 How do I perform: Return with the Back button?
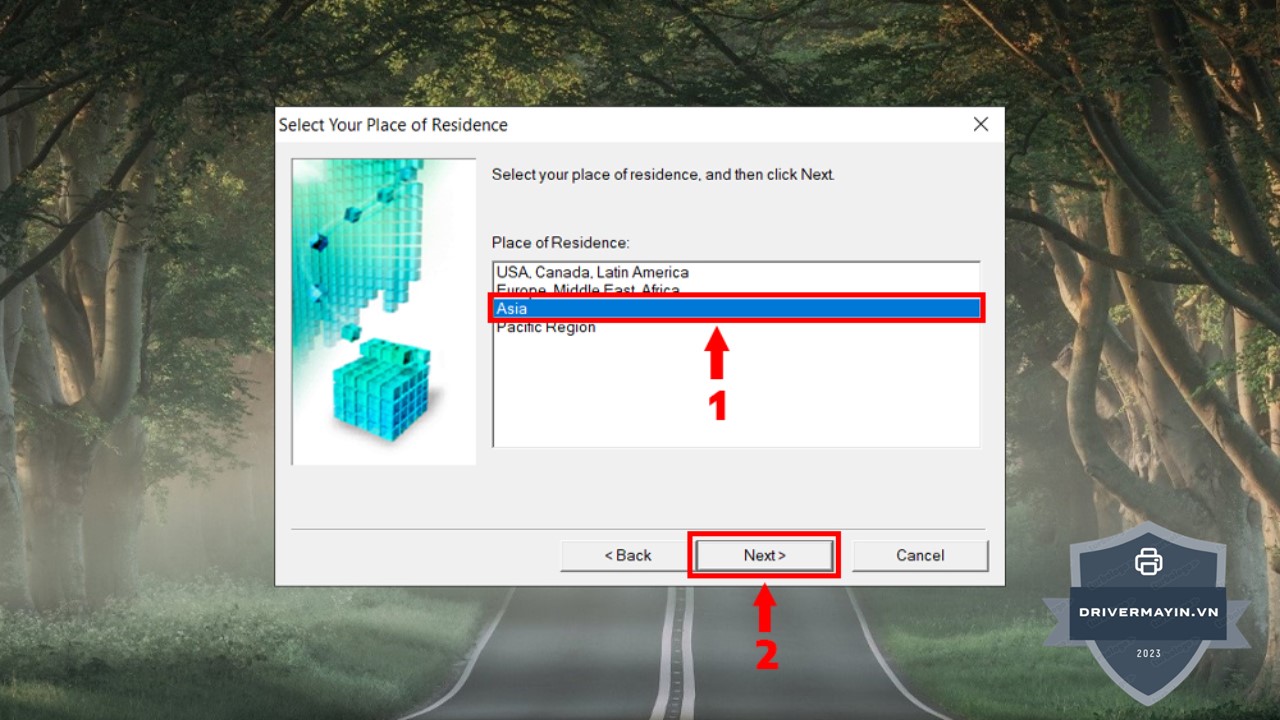[x=628, y=555]
